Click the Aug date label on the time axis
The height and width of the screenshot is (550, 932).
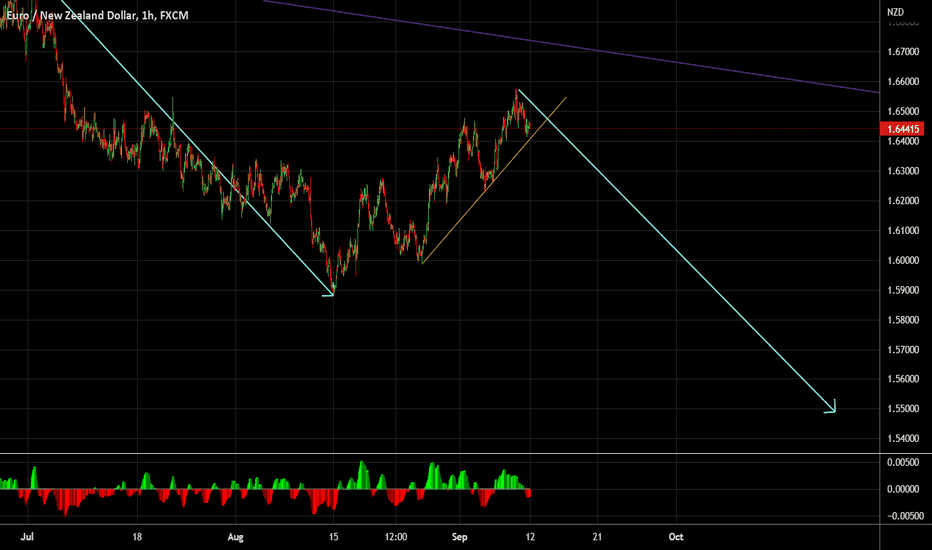click(235, 537)
